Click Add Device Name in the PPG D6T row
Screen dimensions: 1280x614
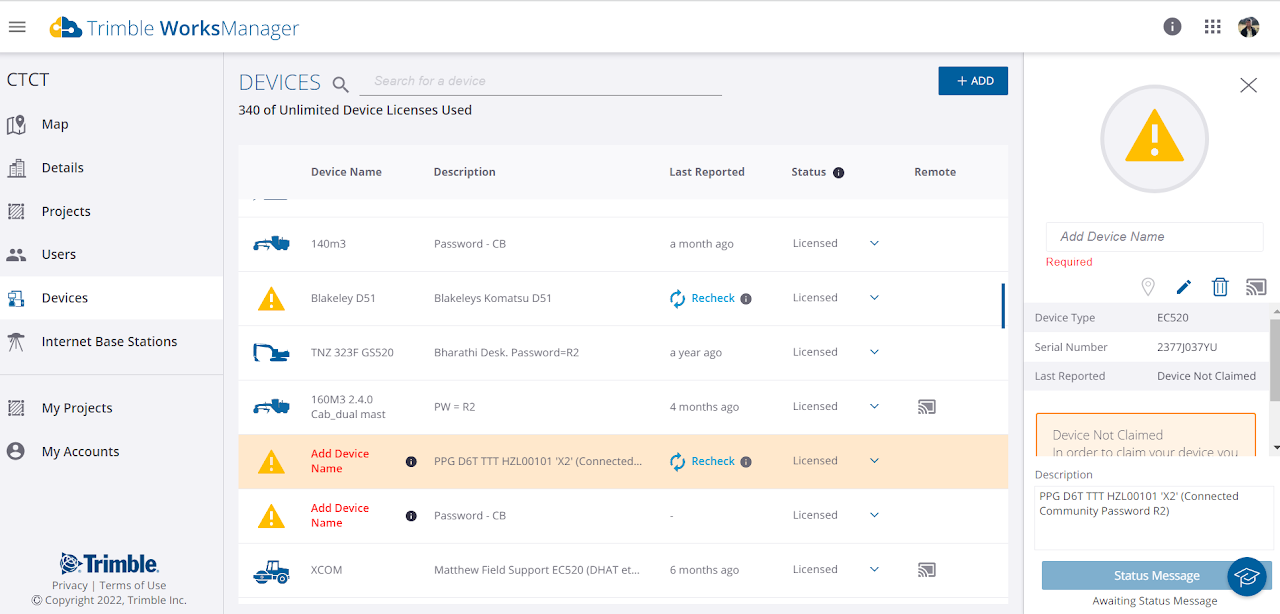click(x=340, y=461)
